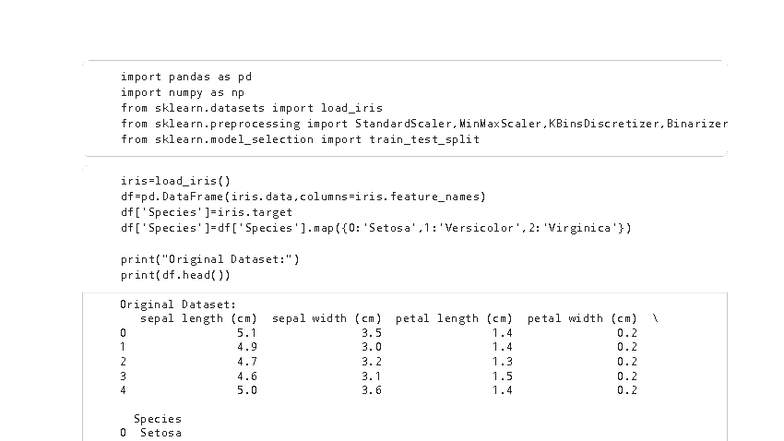
Task: Click the 5.1 sepal length value
Action: pos(247,333)
